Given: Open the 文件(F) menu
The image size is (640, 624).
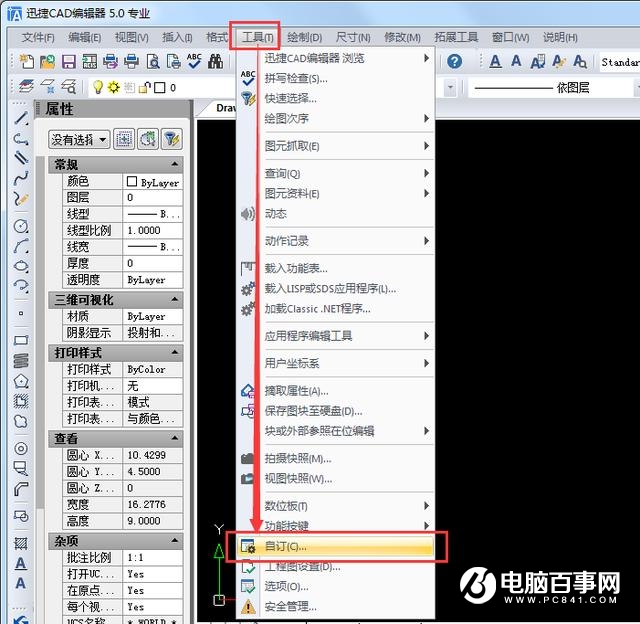Looking at the screenshot, I should point(38,38).
